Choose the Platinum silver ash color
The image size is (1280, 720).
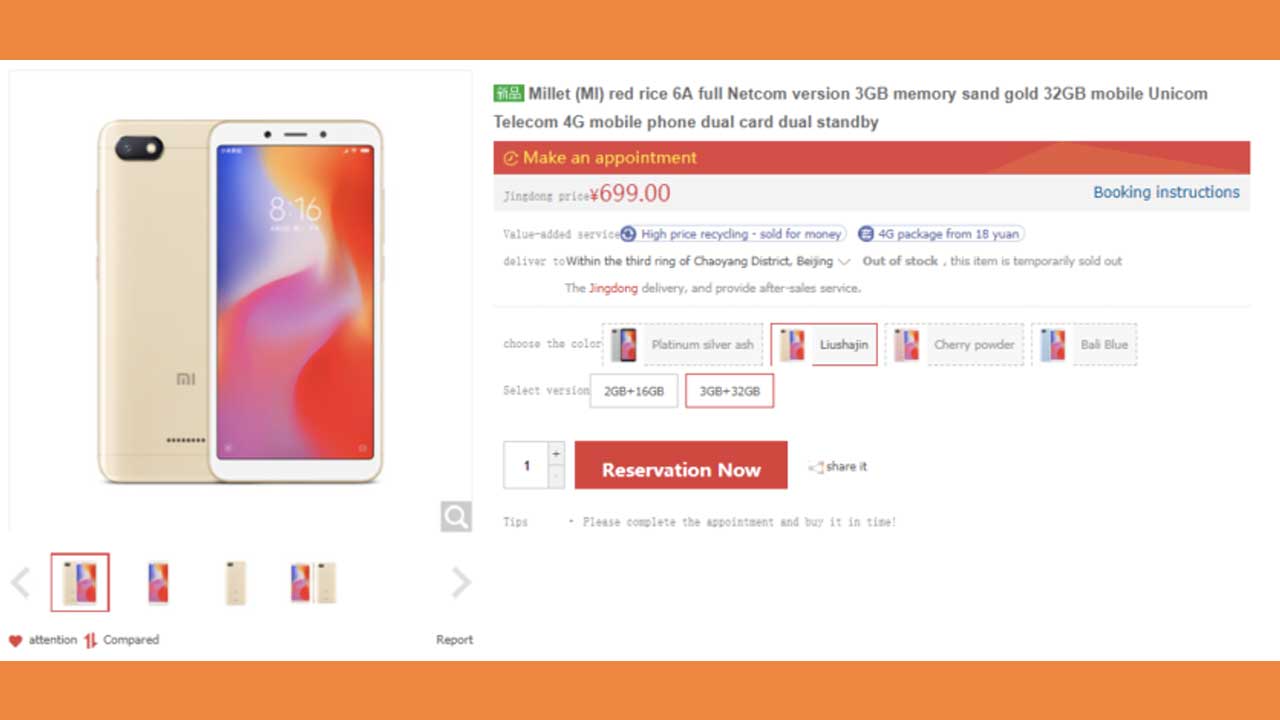[x=683, y=344]
